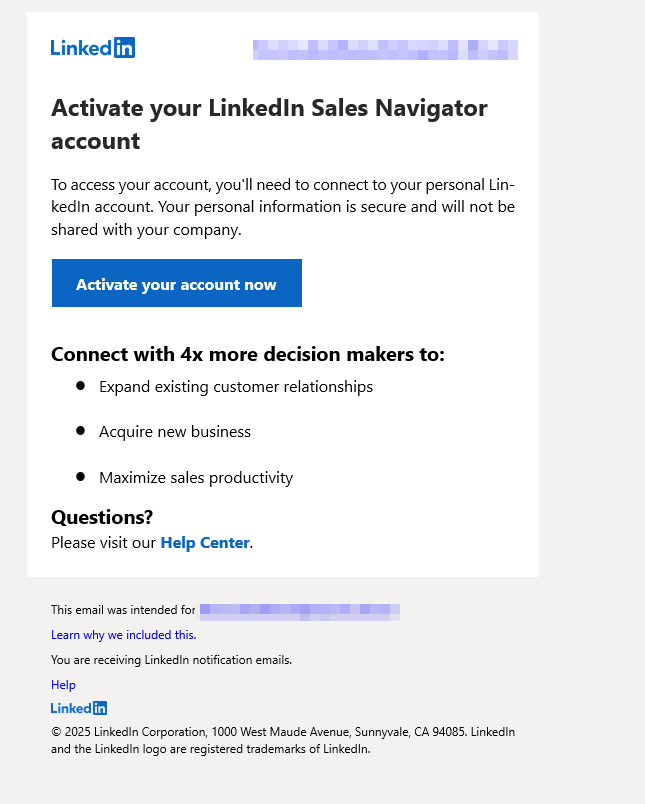
Task: Click the Connect with 4x more decision makers heading
Action: click(248, 354)
